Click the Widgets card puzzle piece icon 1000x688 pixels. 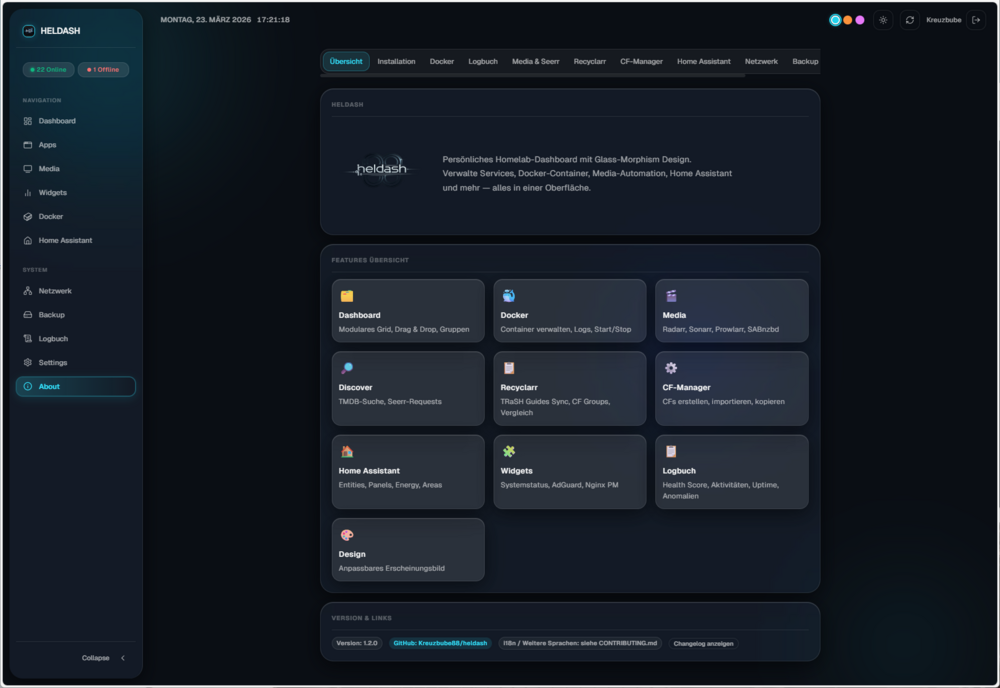pyautogui.click(x=508, y=451)
